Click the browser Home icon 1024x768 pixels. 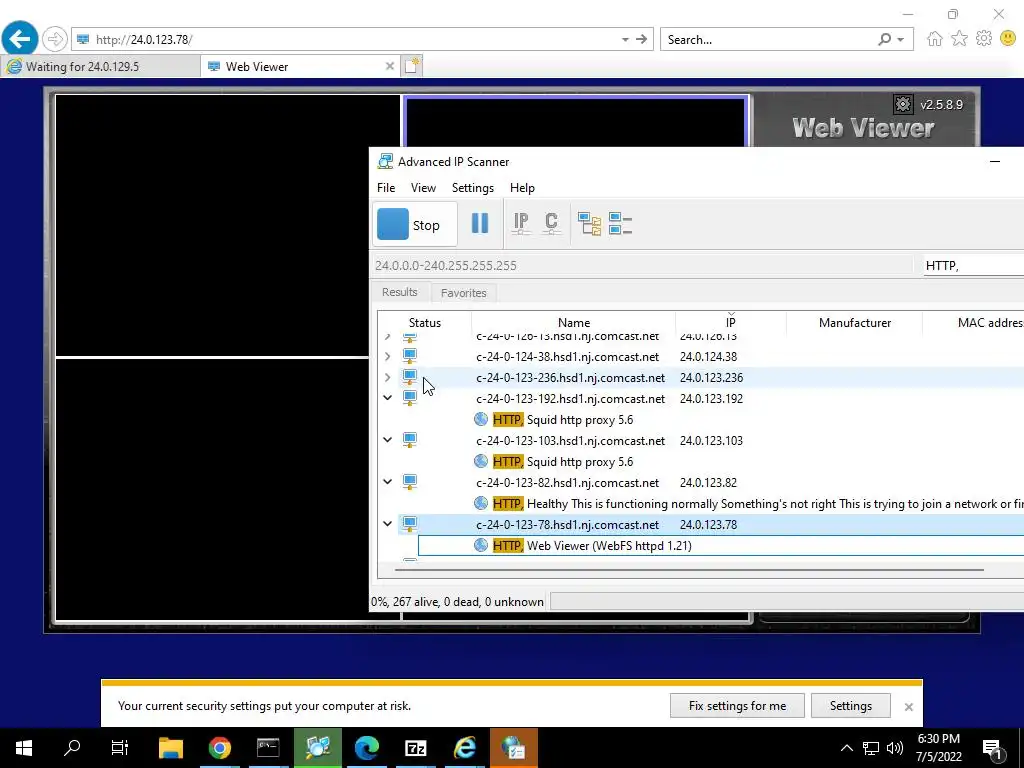click(x=935, y=39)
